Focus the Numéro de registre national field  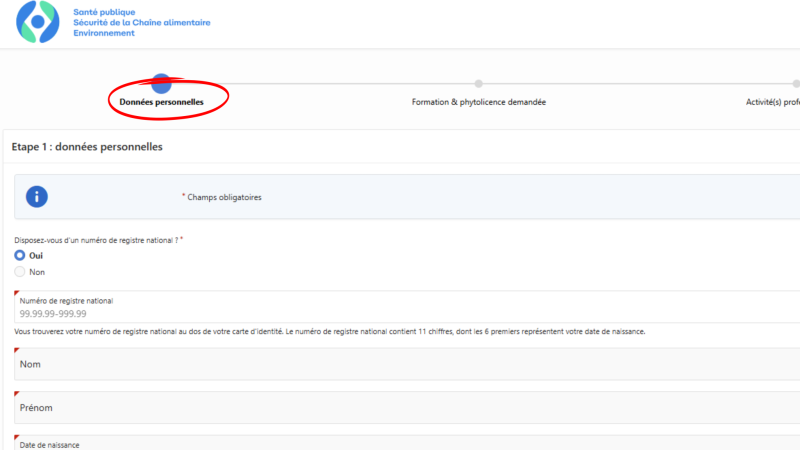[400, 313]
